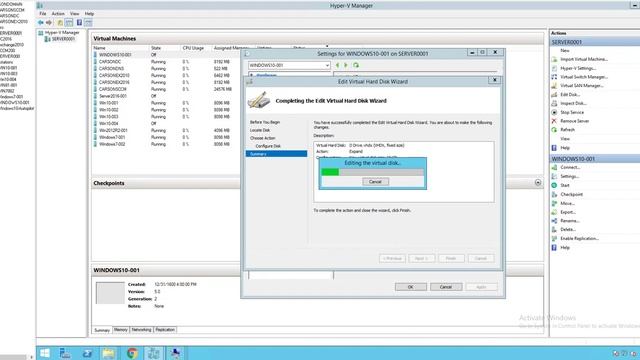640x360 pixels.
Task: Click Hyper-V Settings icon in Actions
Action: click(554, 68)
